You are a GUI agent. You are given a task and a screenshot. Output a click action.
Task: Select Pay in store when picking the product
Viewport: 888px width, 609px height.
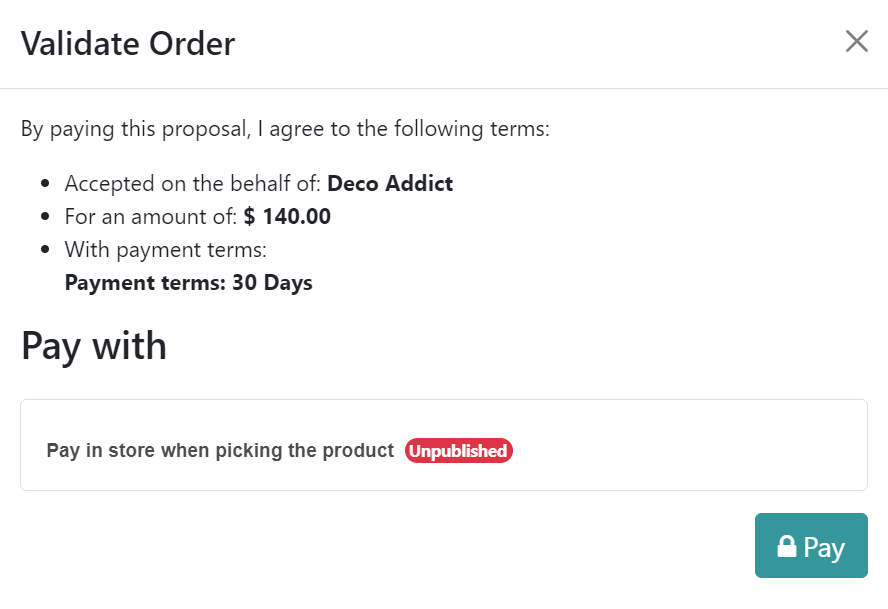[220, 450]
